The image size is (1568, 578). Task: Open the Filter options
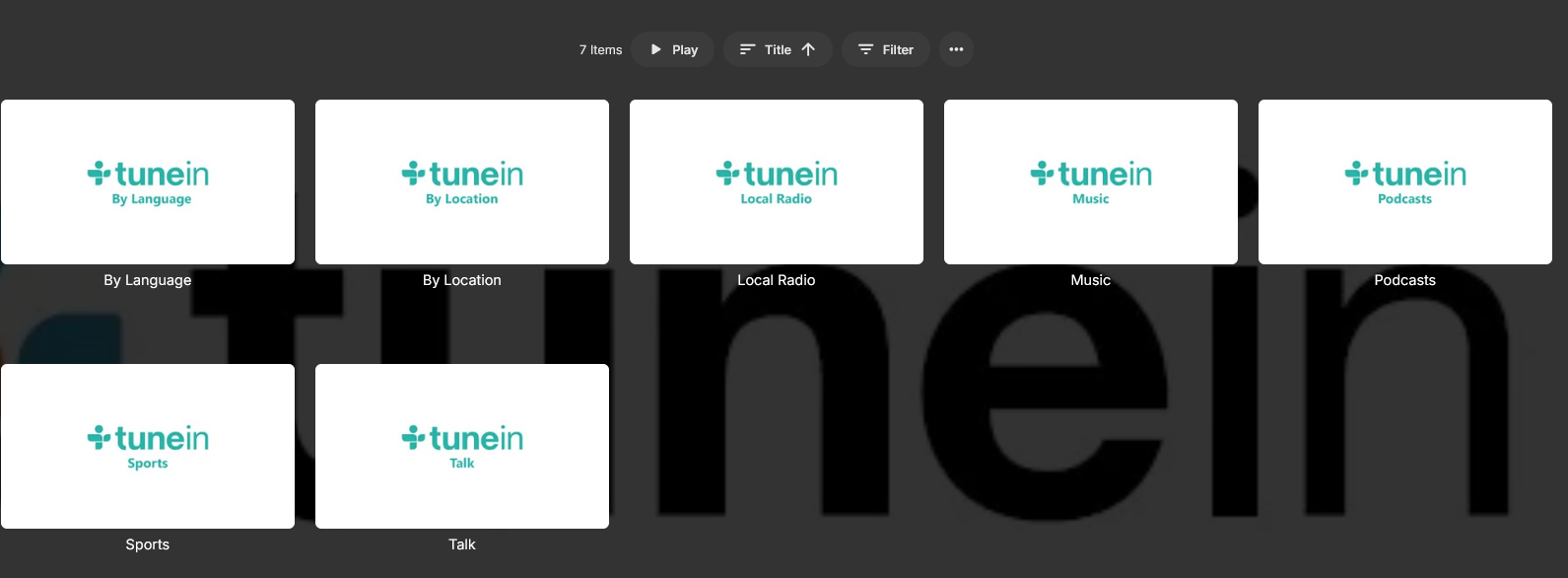[x=885, y=49]
